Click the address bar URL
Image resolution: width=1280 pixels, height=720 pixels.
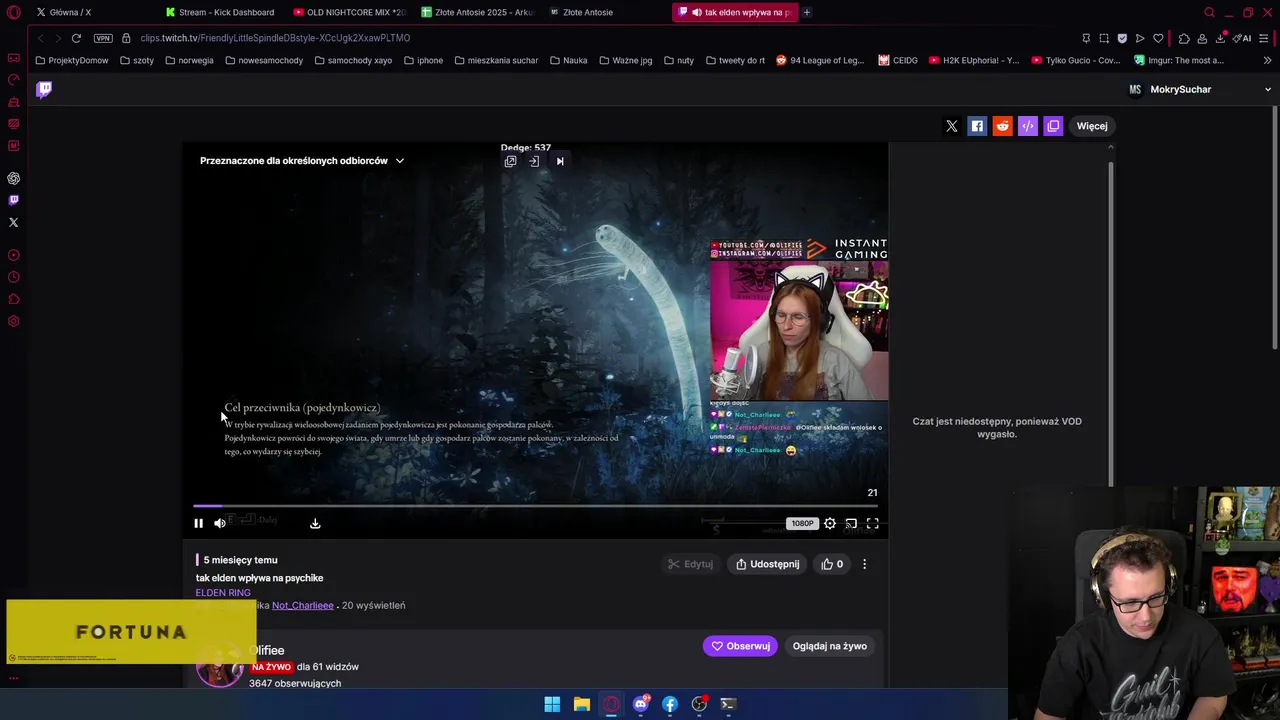(x=275, y=38)
